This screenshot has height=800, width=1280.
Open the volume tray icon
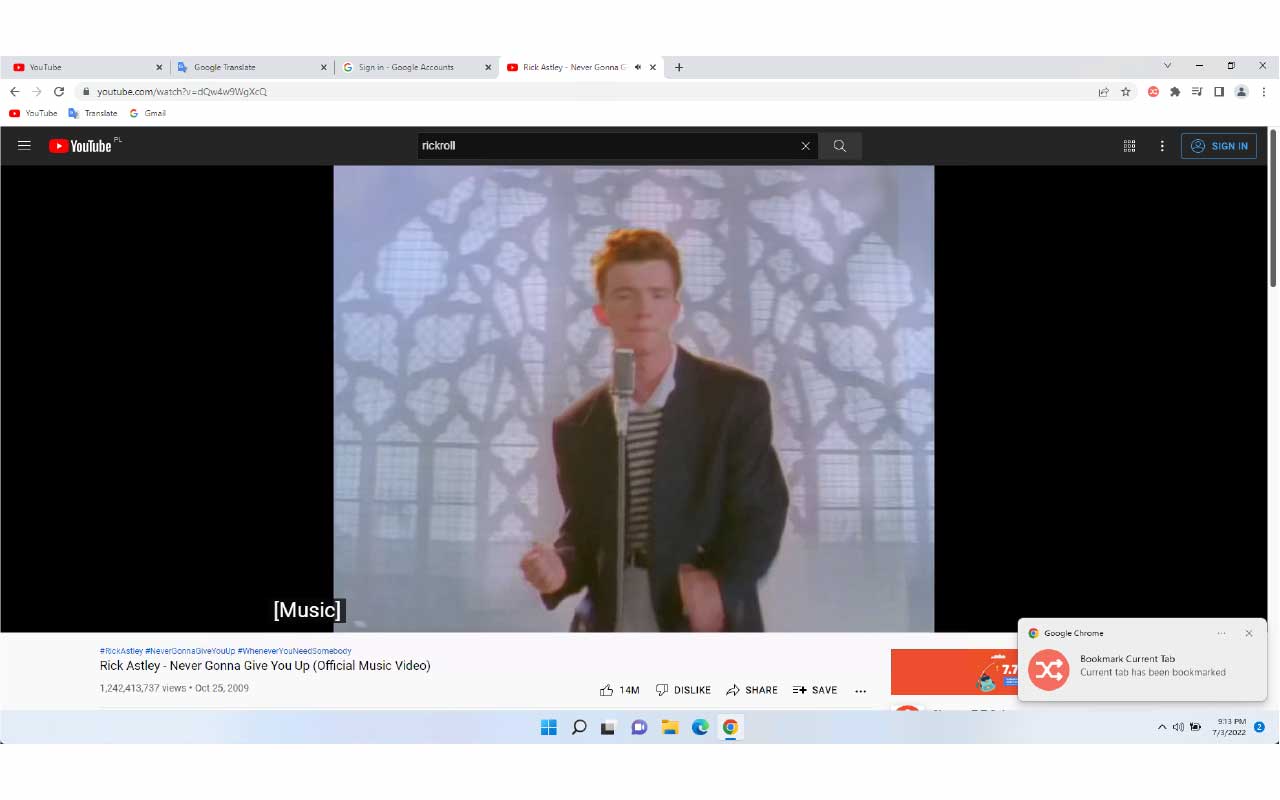(x=1178, y=727)
